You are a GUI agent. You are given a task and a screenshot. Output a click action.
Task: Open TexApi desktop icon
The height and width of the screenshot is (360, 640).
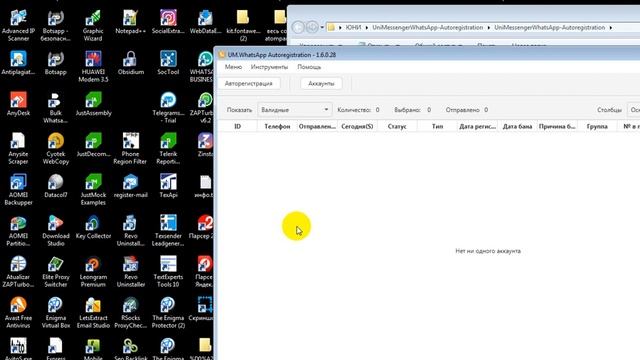tap(168, 186)
